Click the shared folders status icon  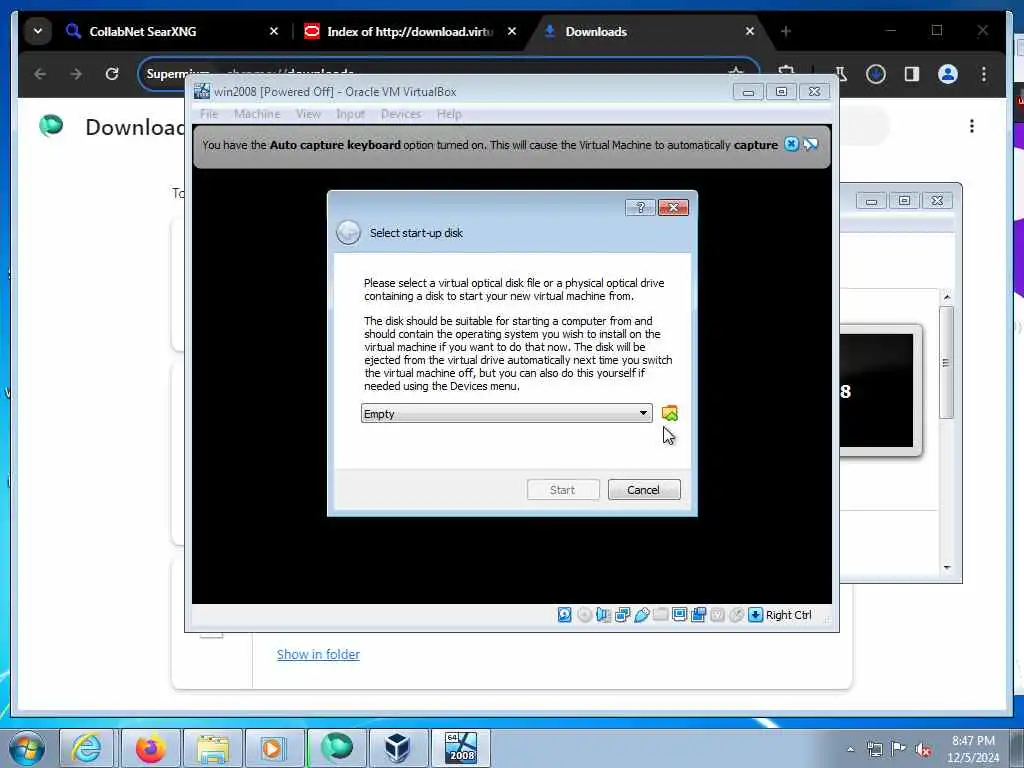pyautogui.click(x=660, y=615)
